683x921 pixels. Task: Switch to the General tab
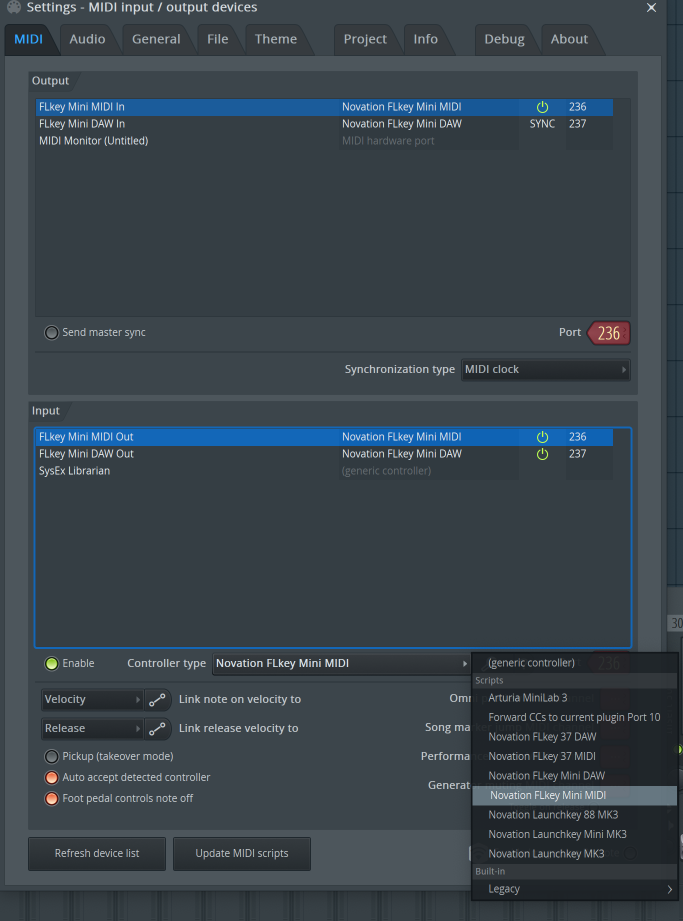coord(156,39)
